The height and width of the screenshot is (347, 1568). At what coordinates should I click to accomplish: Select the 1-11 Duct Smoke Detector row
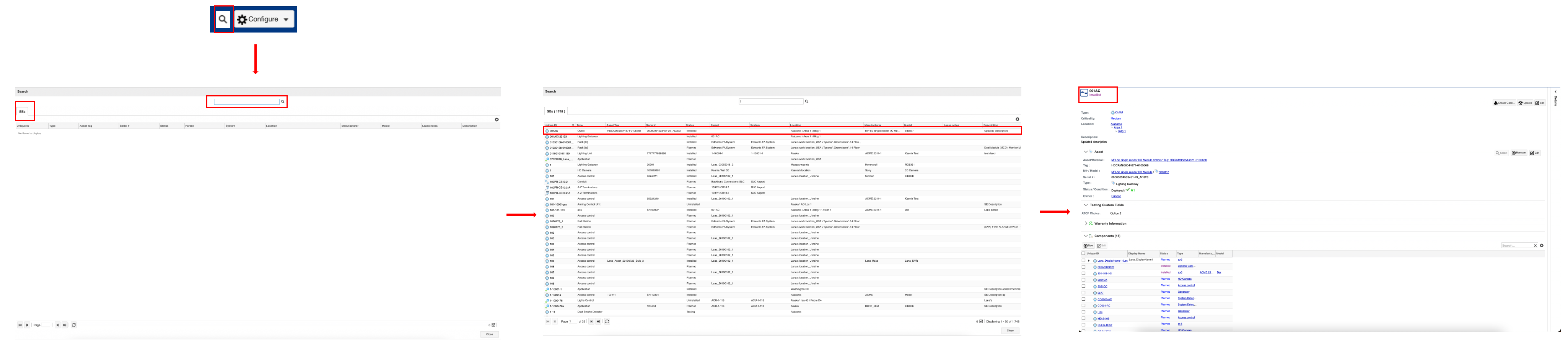coord(782,312)
